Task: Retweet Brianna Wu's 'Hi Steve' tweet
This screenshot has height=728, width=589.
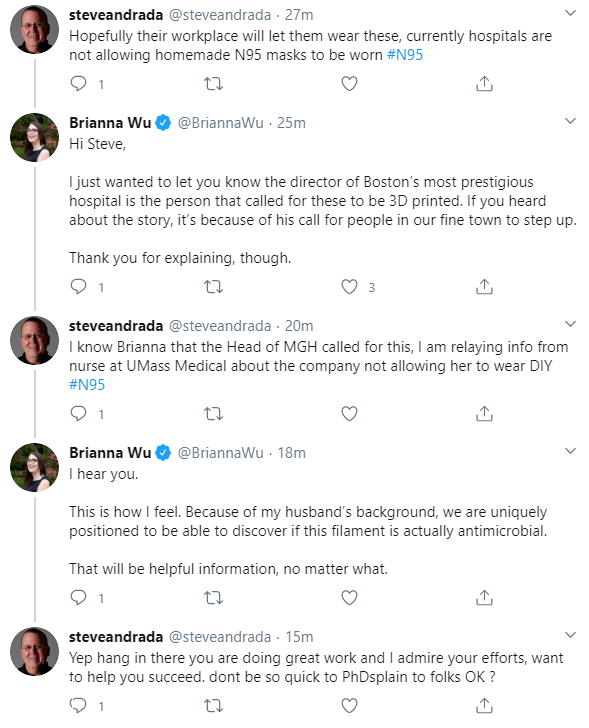Action: 214,287
